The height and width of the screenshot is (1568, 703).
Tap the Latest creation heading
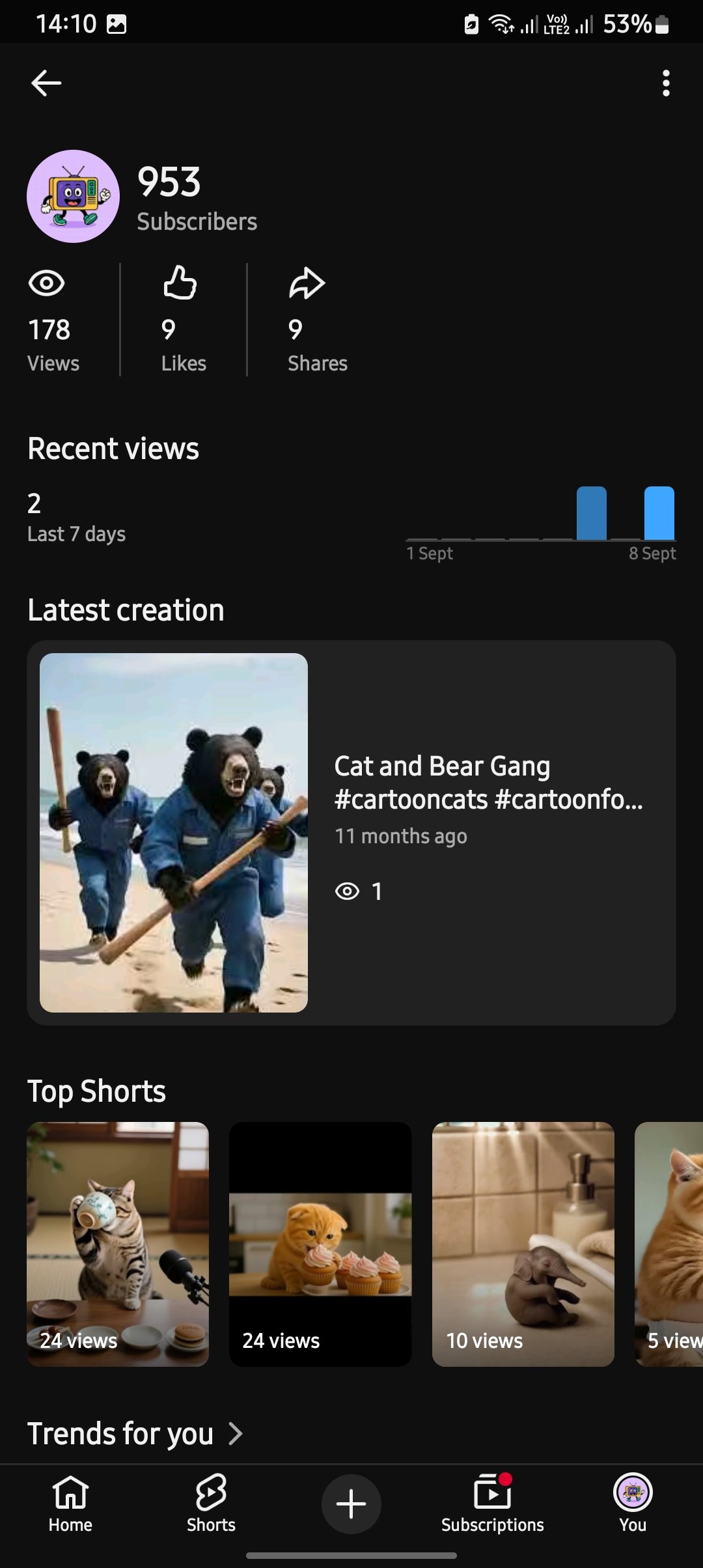pos(126,610)
